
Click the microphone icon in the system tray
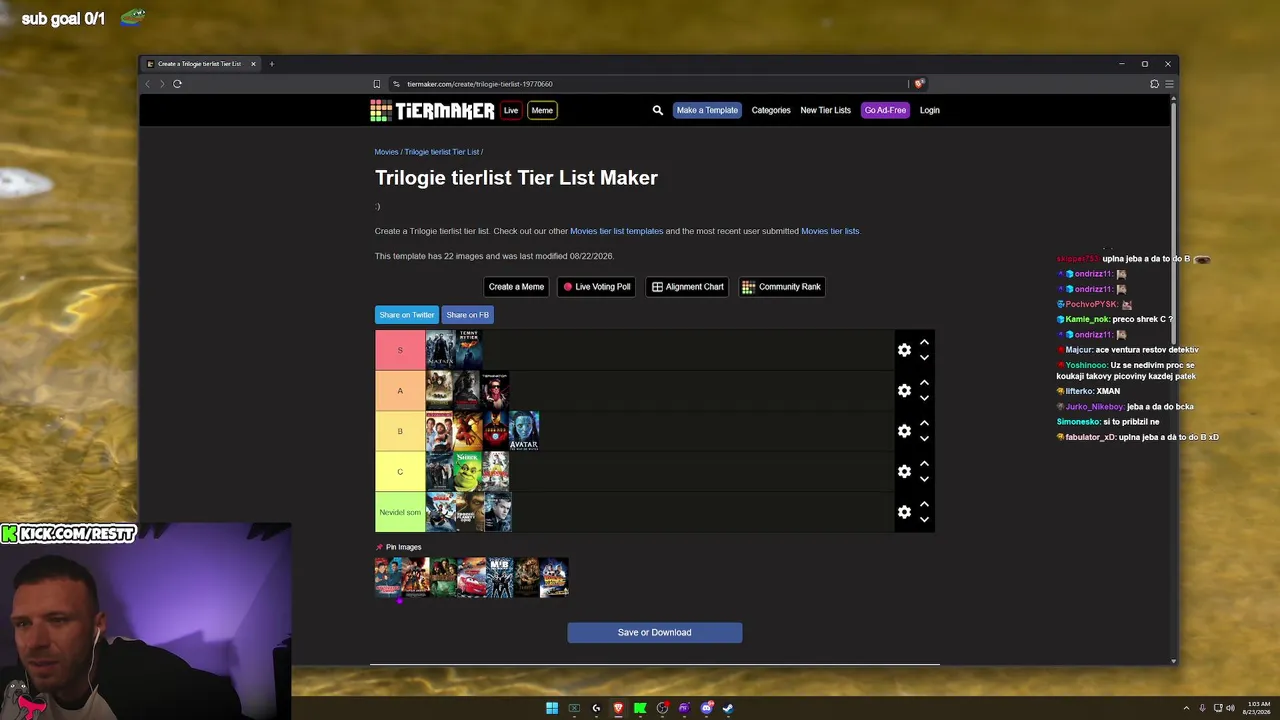[x=1202, y=709]
